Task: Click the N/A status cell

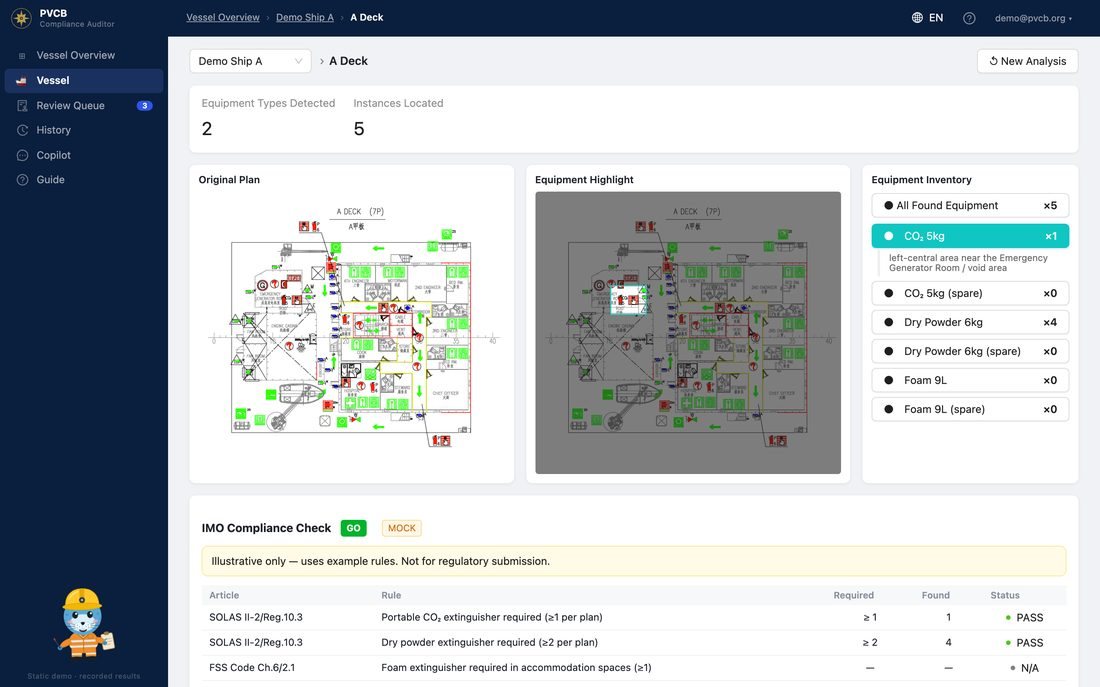Action: pos(1024,668)
